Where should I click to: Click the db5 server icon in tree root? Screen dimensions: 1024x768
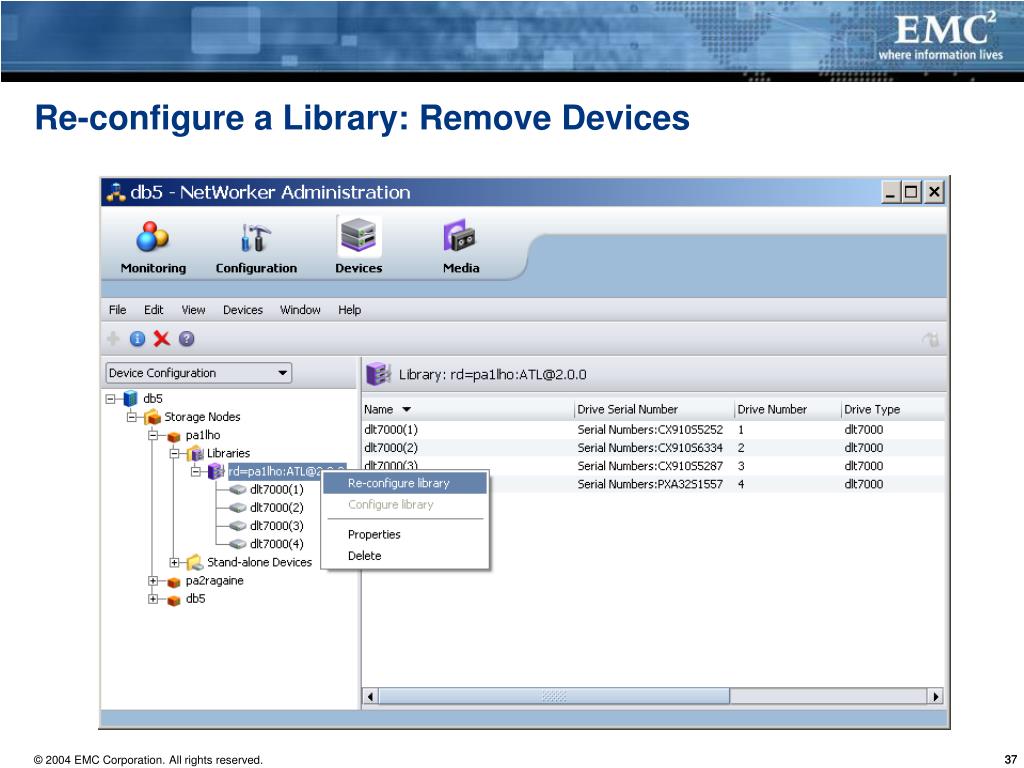[x=131, y=398]
